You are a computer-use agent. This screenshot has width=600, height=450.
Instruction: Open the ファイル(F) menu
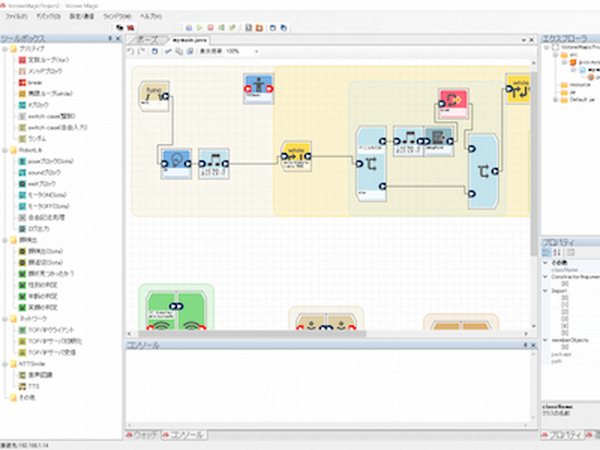[x=17, y=17]
